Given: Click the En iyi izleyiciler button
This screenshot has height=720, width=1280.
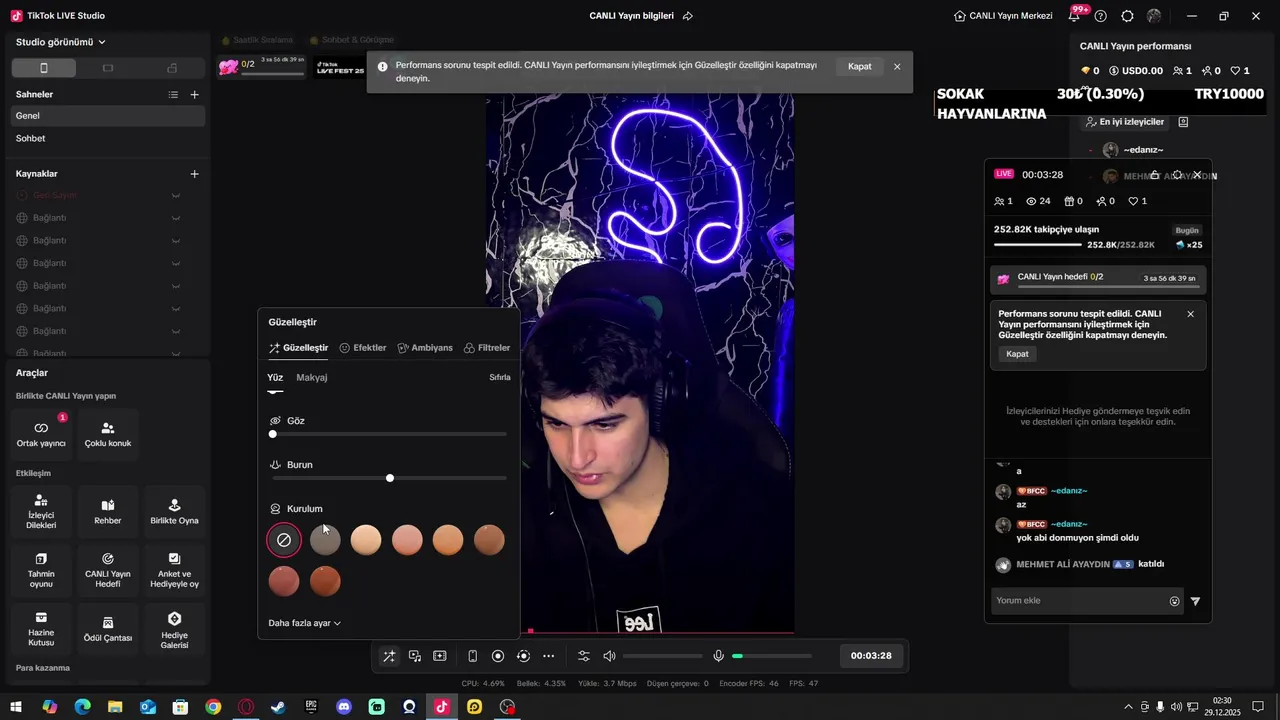Looking at the screenshot, I should coord(1125,122).
